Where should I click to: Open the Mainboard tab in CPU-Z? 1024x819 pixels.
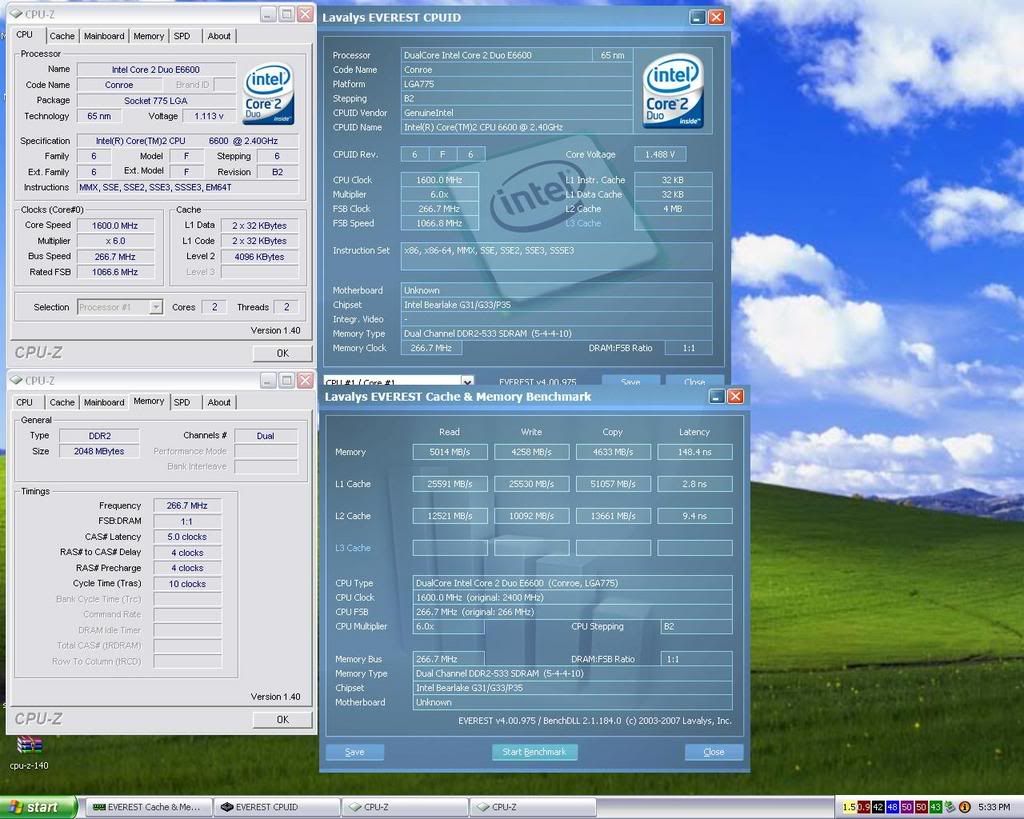point(103,35)
